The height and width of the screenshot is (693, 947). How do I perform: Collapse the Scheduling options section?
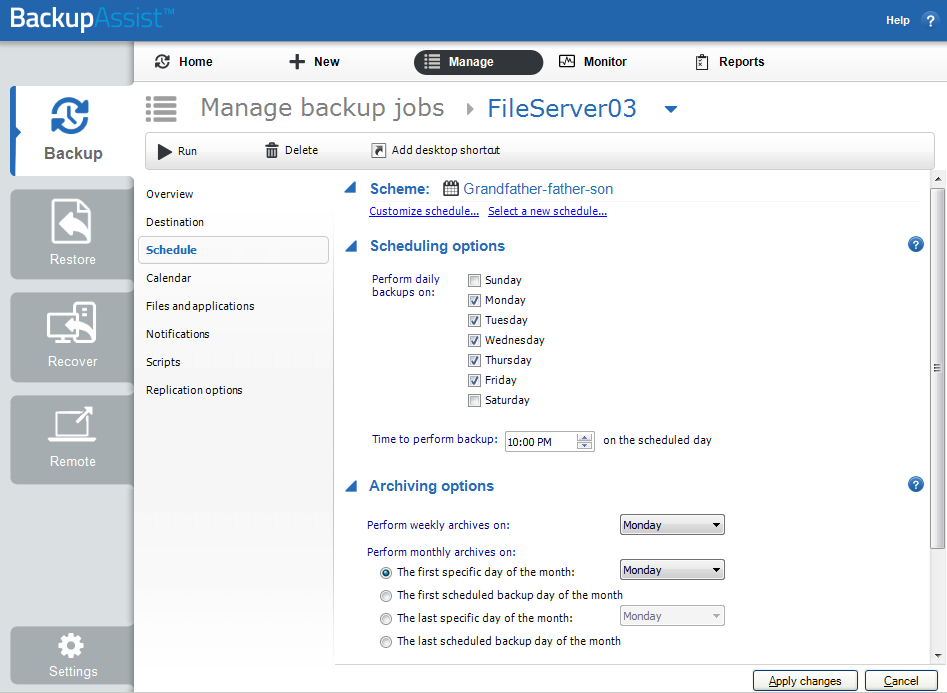[x=351, y=246]
